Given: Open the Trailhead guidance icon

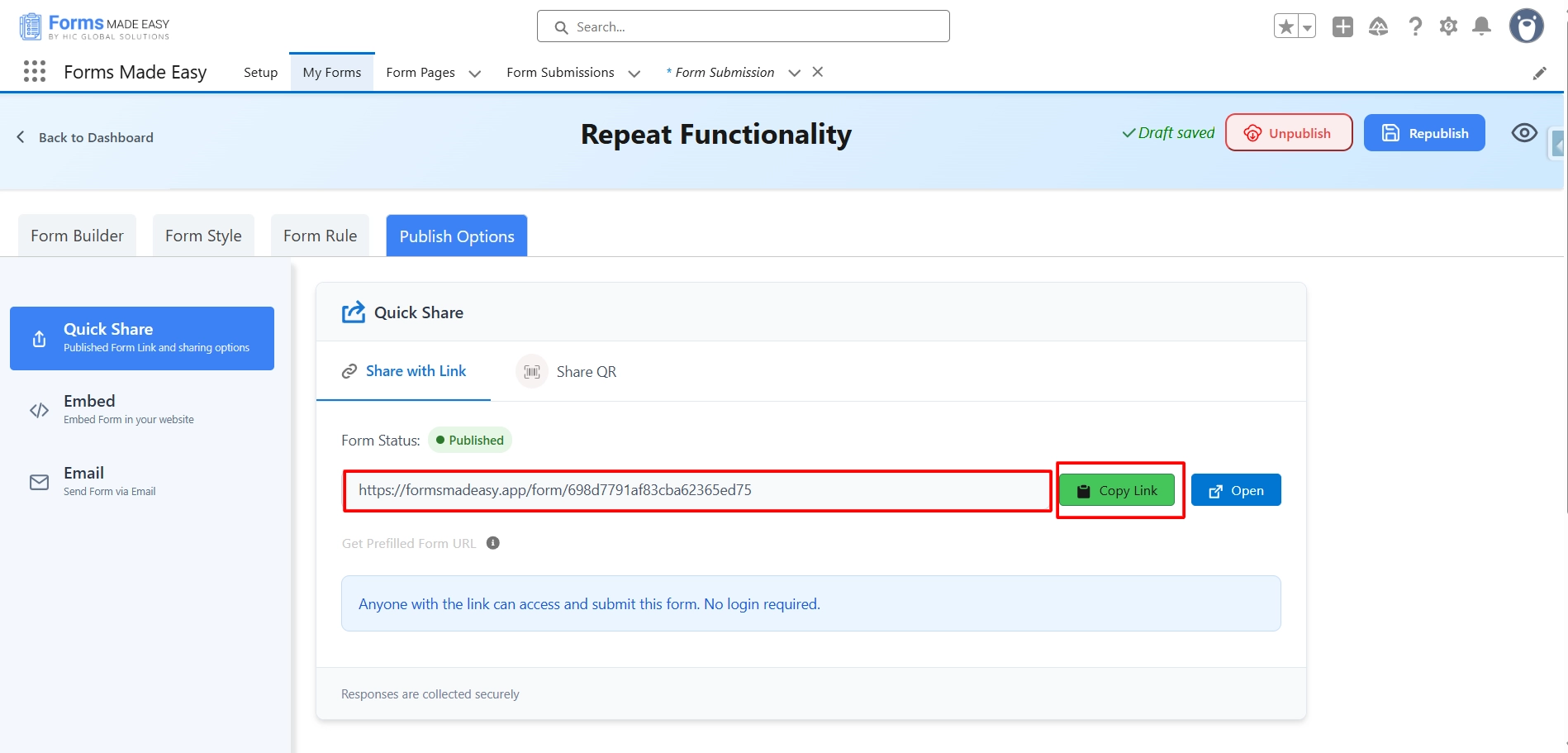Looking at the screenshot, I should [1378, 26].
